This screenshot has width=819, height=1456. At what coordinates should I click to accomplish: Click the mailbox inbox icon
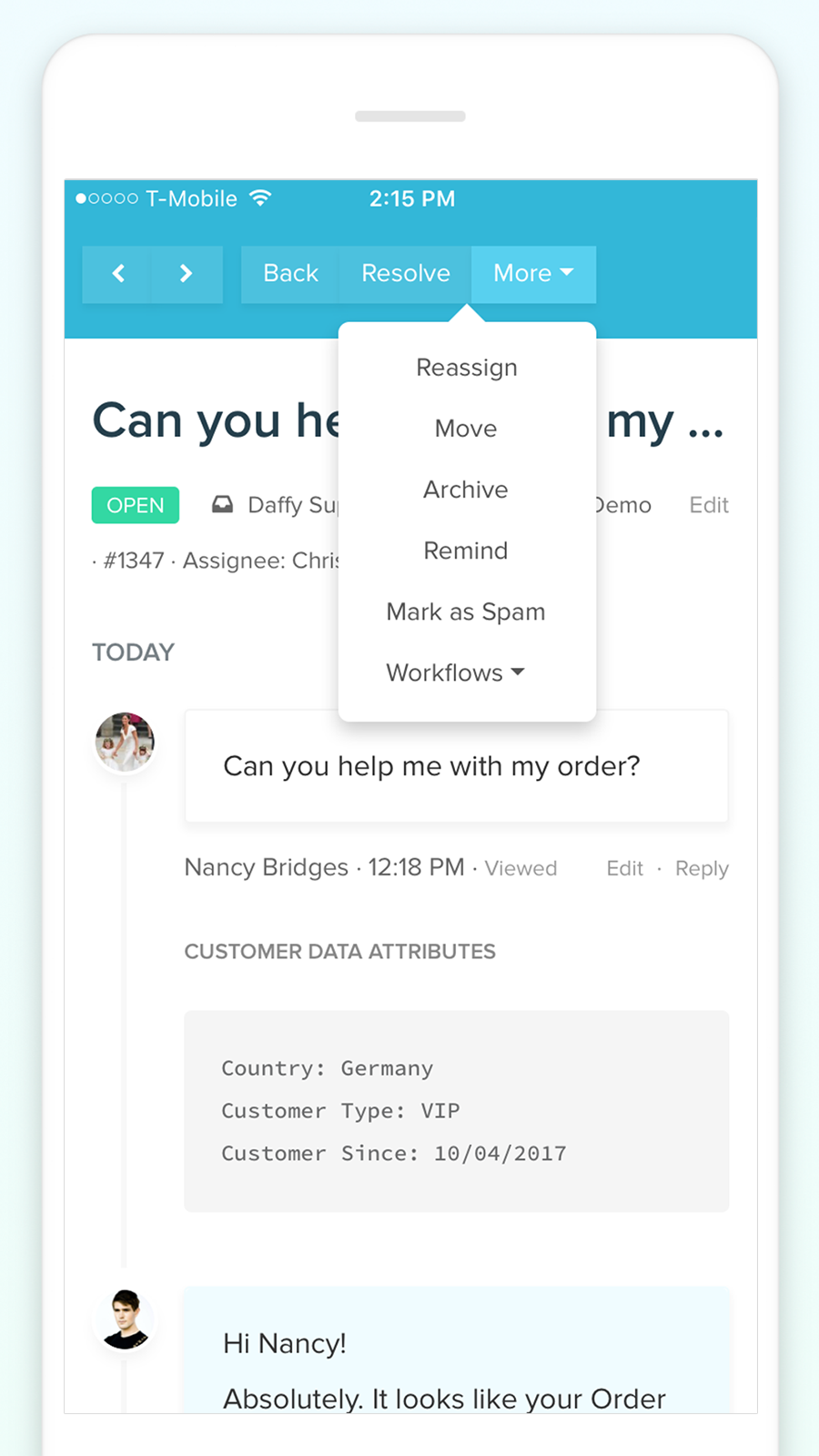[222, 504]
